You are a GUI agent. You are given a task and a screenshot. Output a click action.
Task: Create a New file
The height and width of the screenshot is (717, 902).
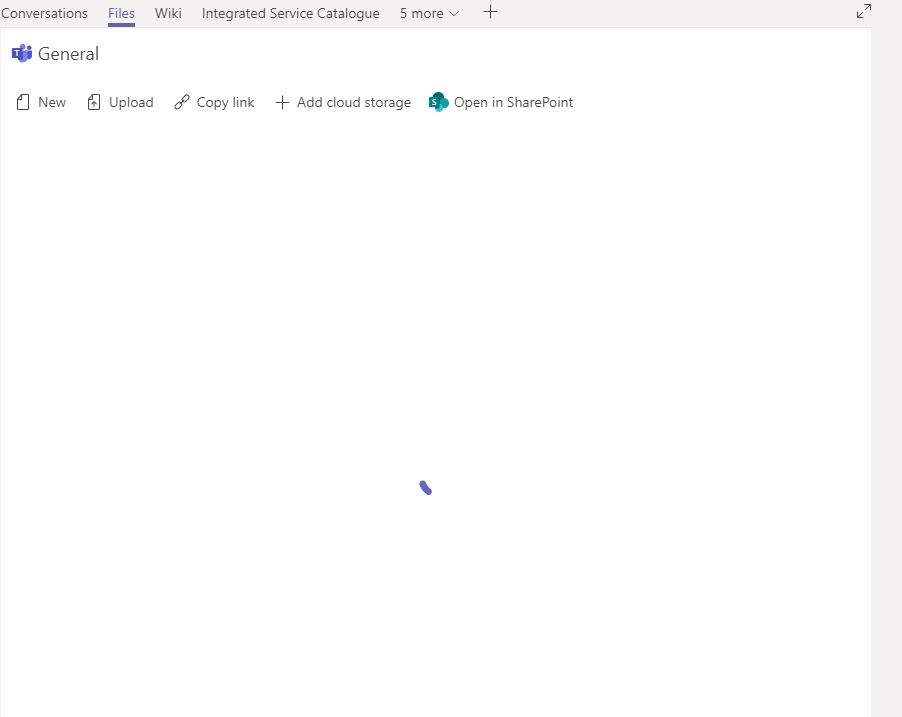(41, 102)
